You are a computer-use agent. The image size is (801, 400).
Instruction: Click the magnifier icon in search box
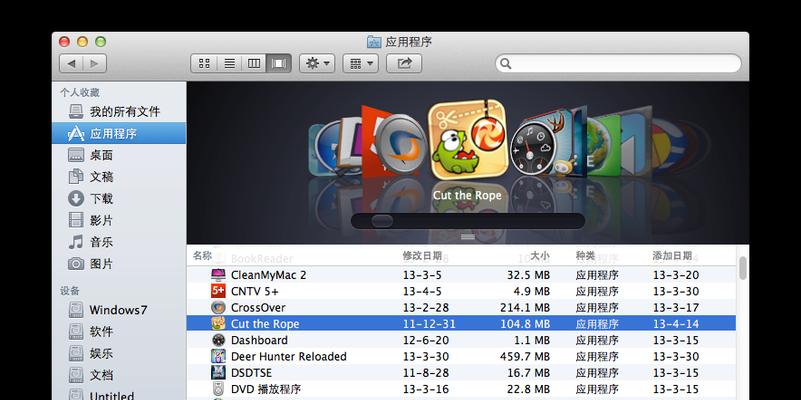pyautogui.click(x=506, y=63)
